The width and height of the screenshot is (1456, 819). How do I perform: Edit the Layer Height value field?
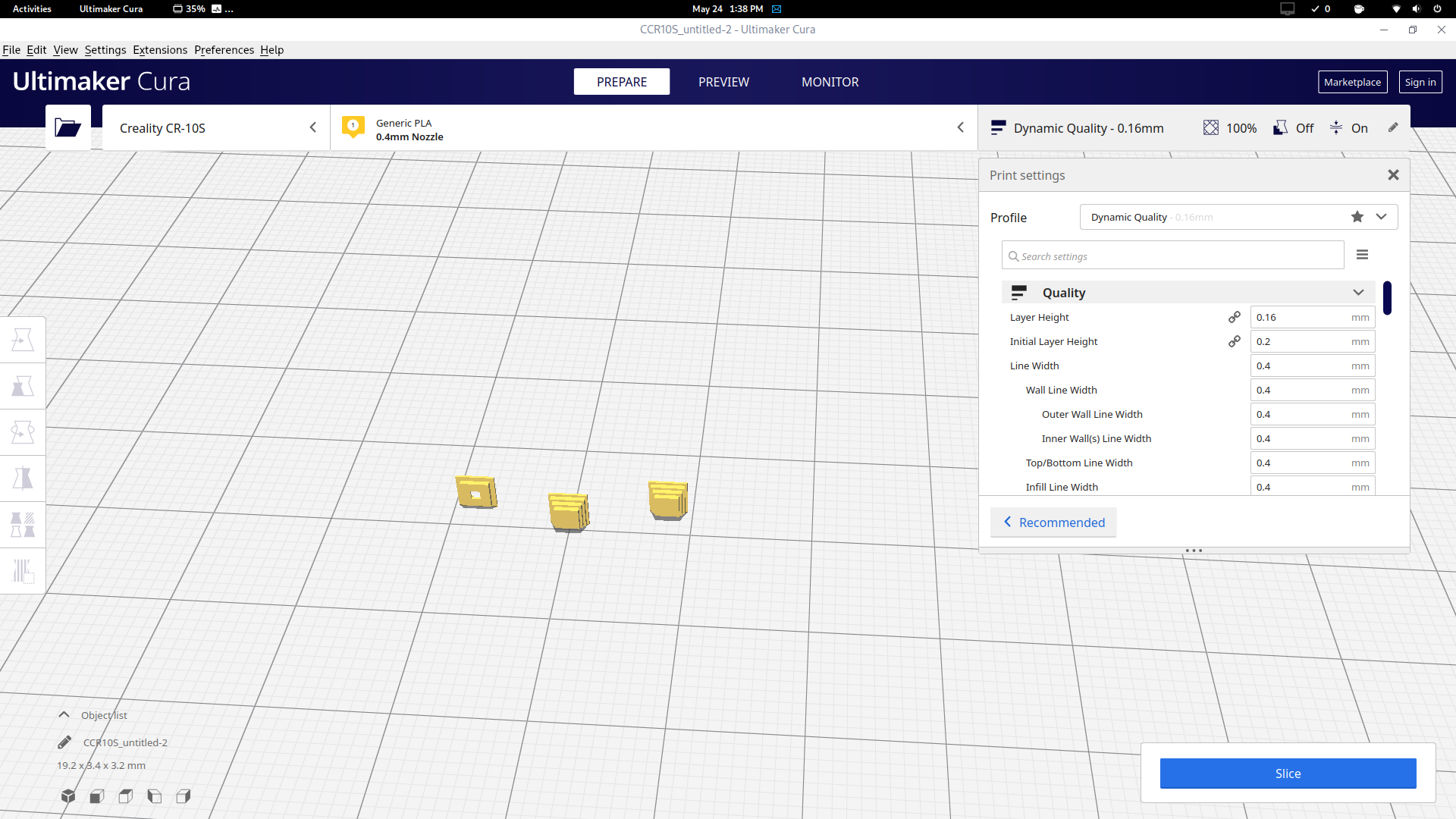[1313, 317]
